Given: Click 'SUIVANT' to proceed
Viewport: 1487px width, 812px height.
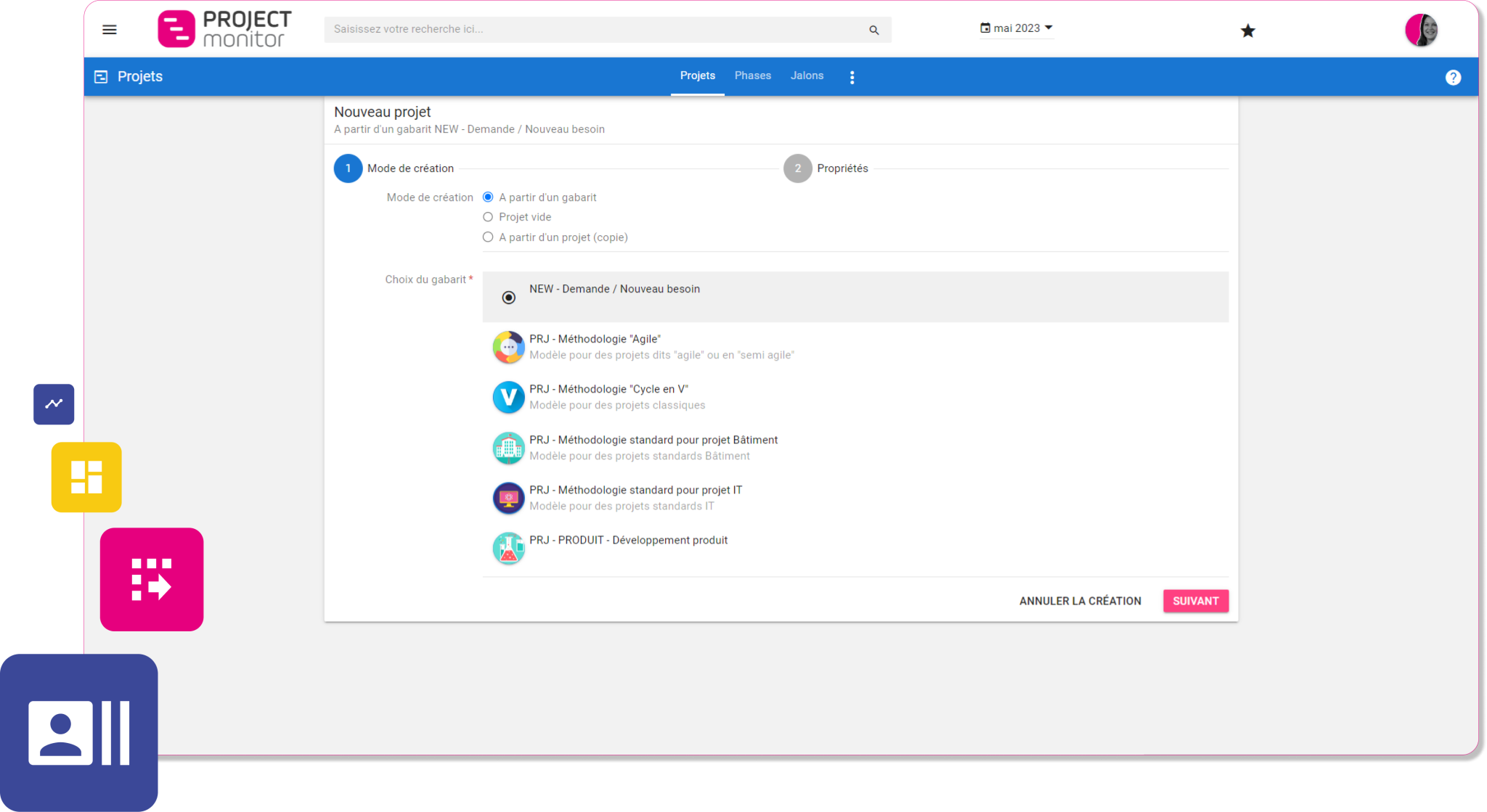Looking at the screenshot, I should coord(1196,601).
